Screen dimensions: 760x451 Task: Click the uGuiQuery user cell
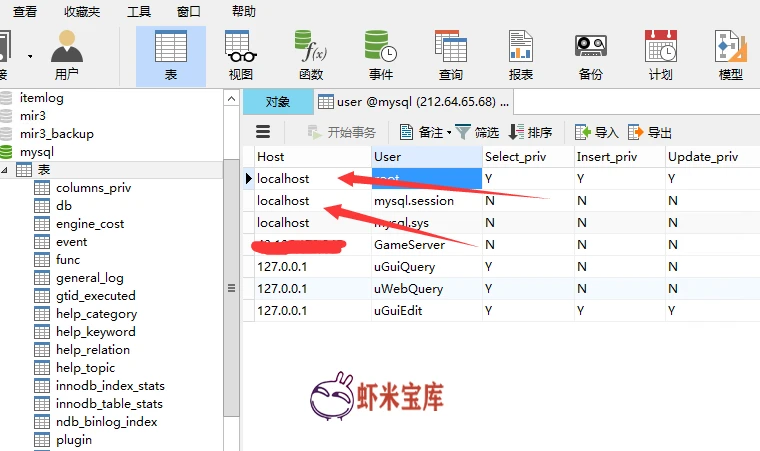[427, 267]
